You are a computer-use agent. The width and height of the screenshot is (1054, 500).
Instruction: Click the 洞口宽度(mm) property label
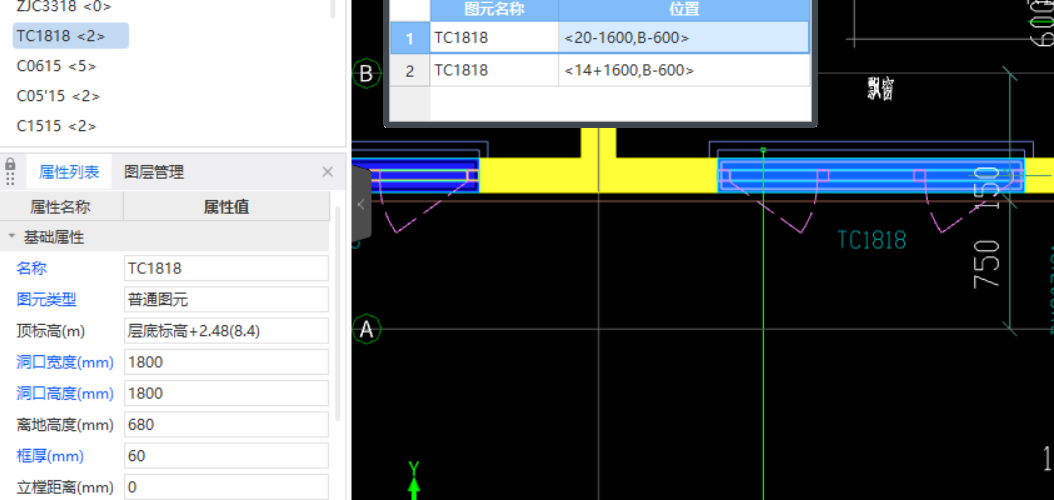pyautogui.click(x=65, y=362)
